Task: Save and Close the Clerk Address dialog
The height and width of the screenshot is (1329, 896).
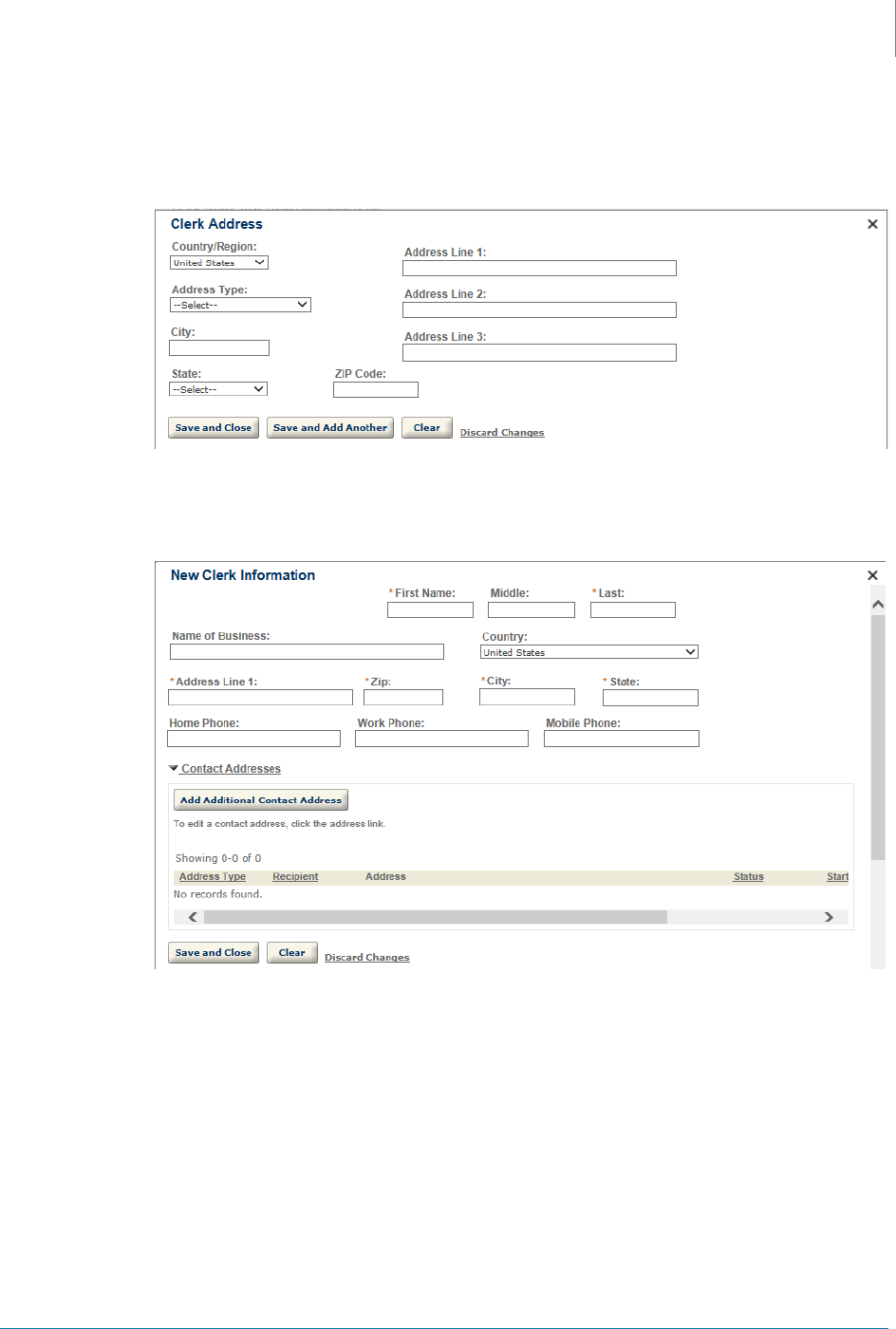Action: (x=214, y=428)
